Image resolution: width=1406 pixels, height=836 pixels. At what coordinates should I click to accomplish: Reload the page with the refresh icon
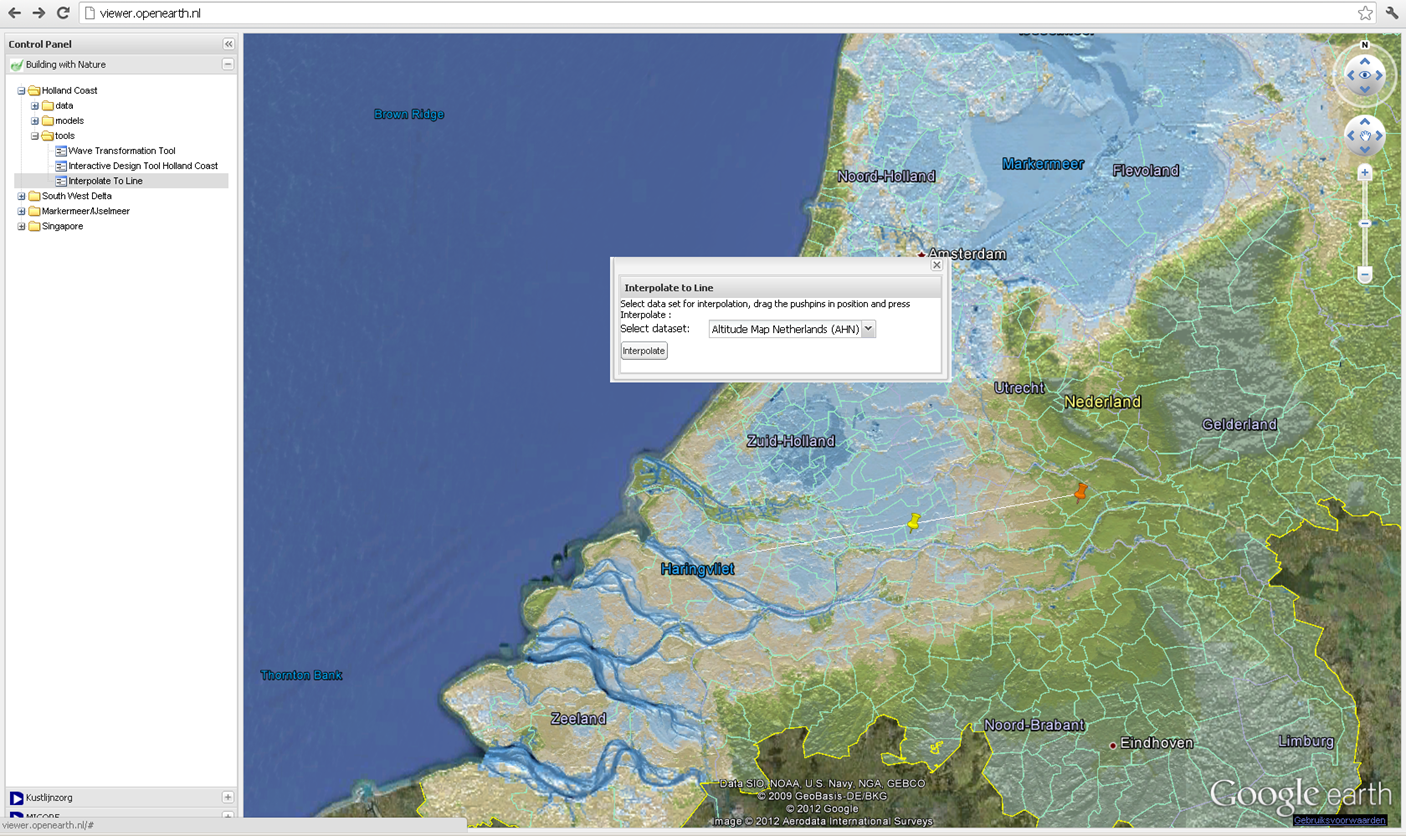63,13
